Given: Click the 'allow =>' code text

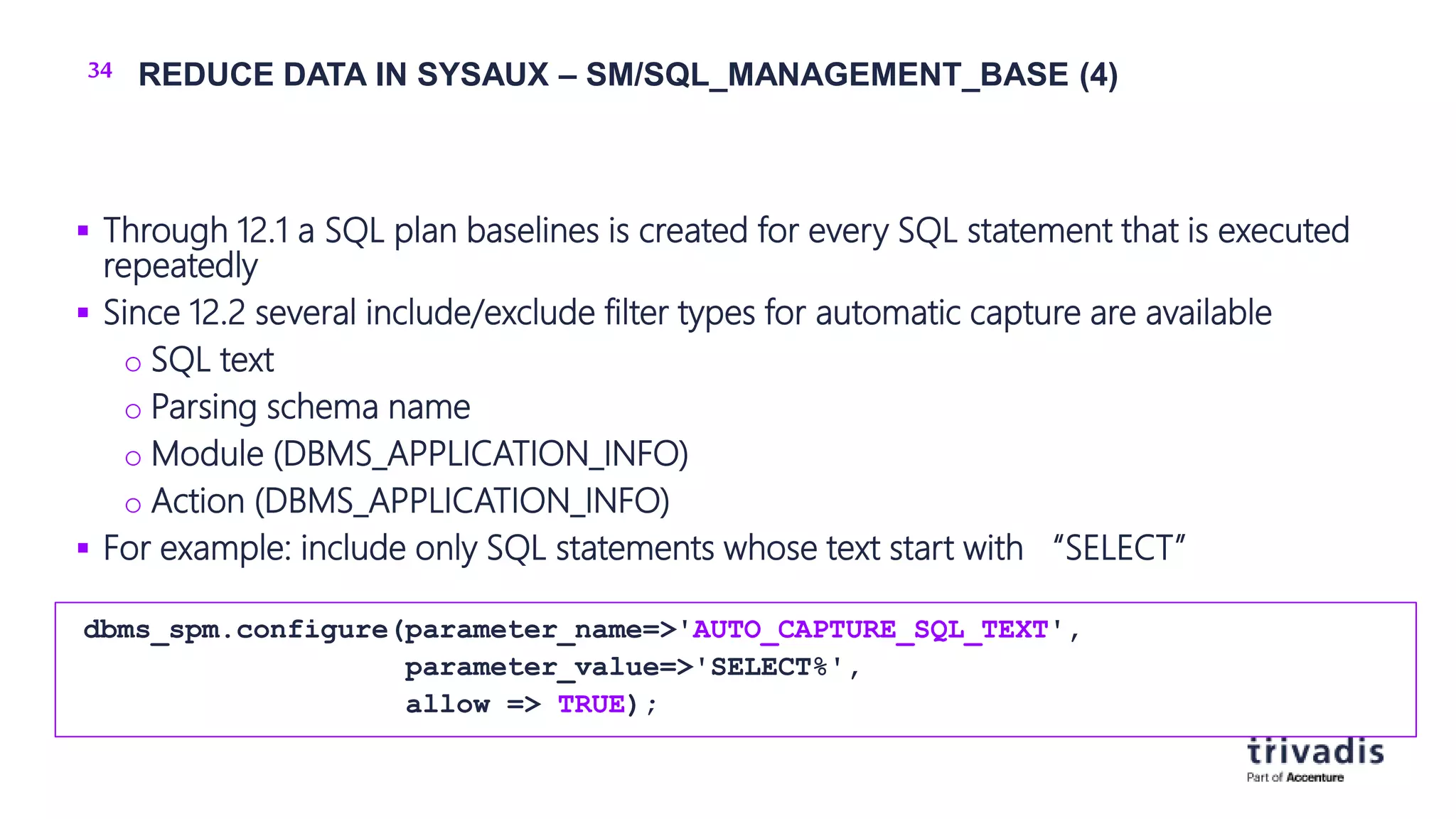Looking at the screenshot, I should click(x=473, y=705).
